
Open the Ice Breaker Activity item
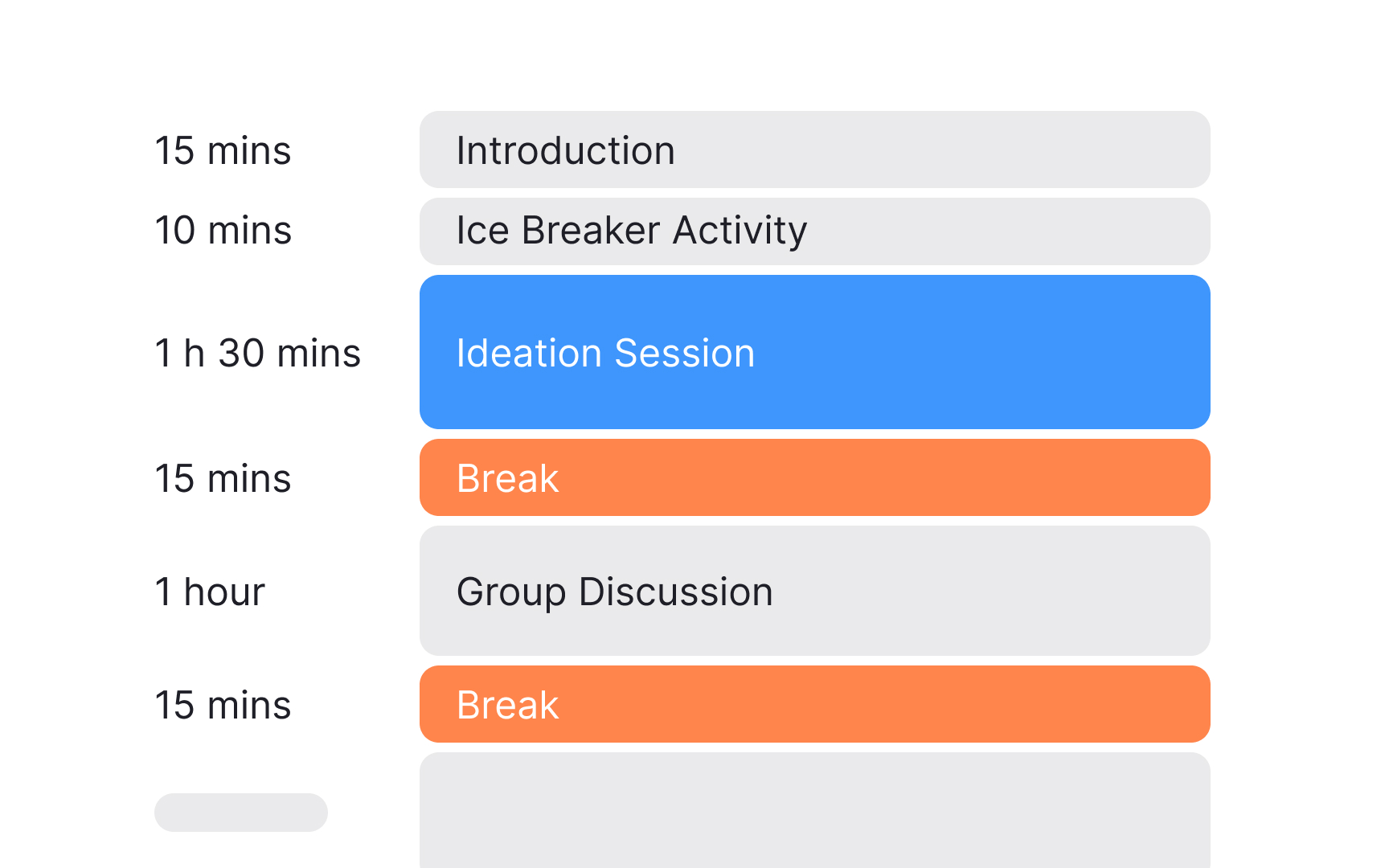[814, 231]
